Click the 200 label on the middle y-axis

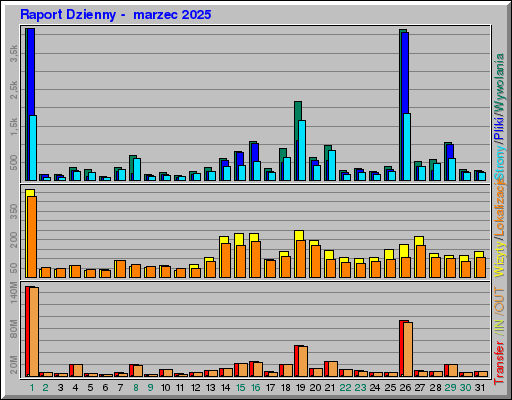(14, 240)
